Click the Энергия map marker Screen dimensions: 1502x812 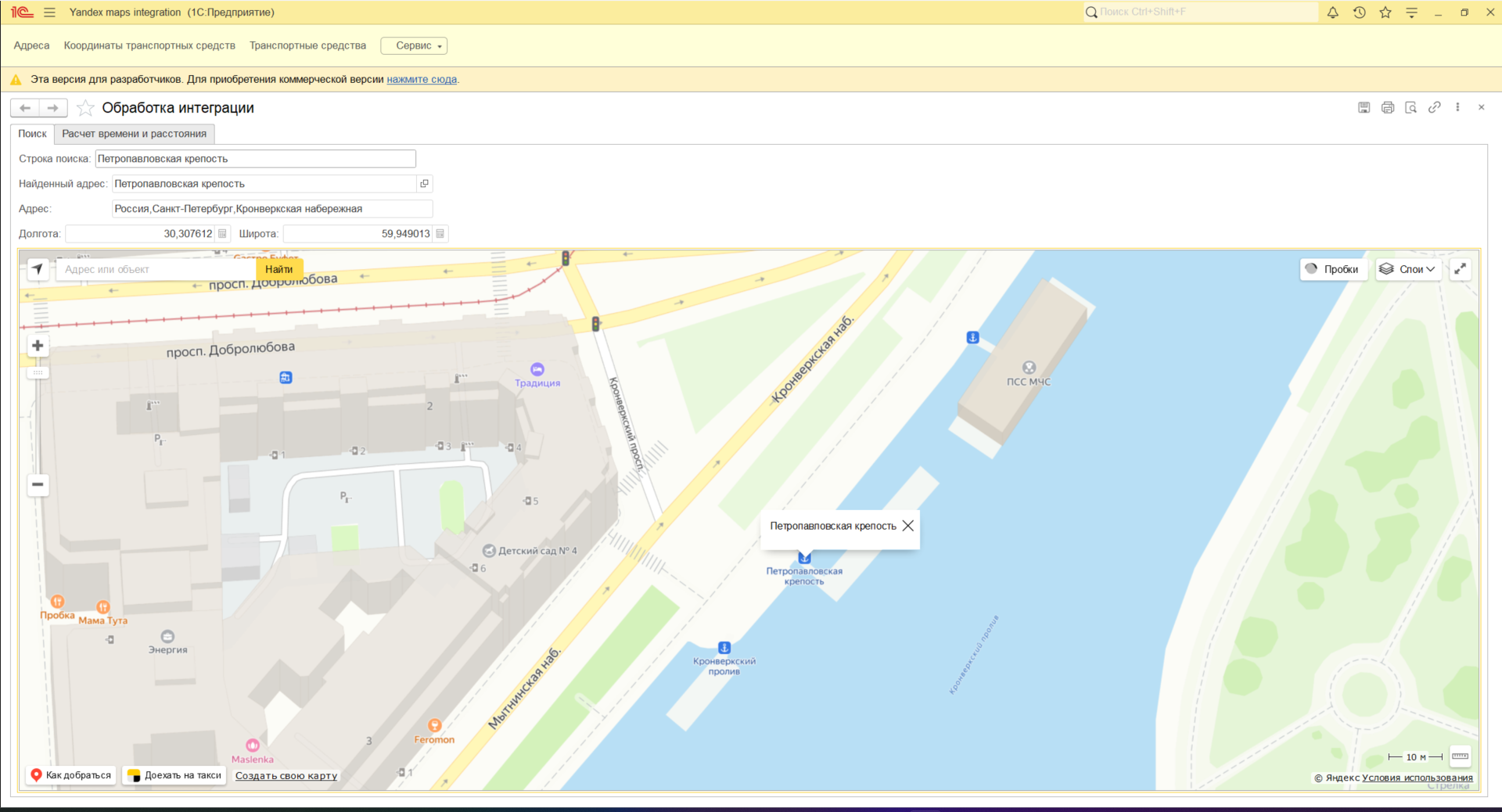click(x=167, y=637)
